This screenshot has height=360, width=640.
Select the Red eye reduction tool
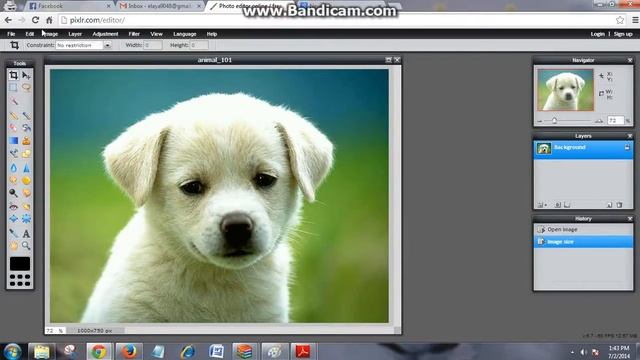click(x=13, y=207)
